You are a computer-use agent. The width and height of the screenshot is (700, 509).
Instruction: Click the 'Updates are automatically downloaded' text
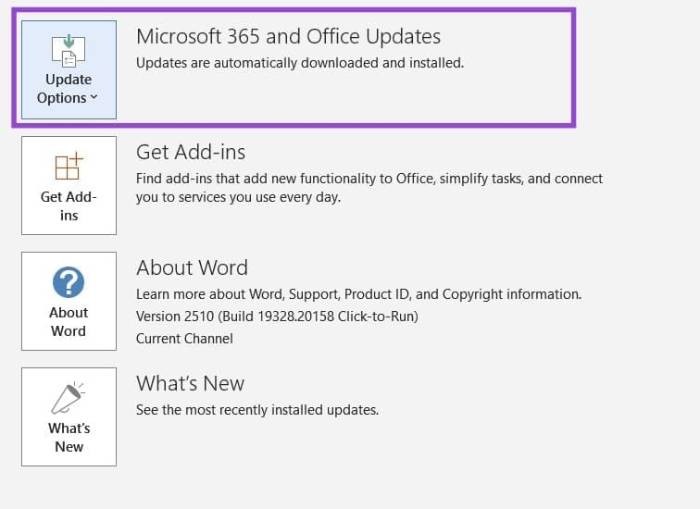pos(300,62)
